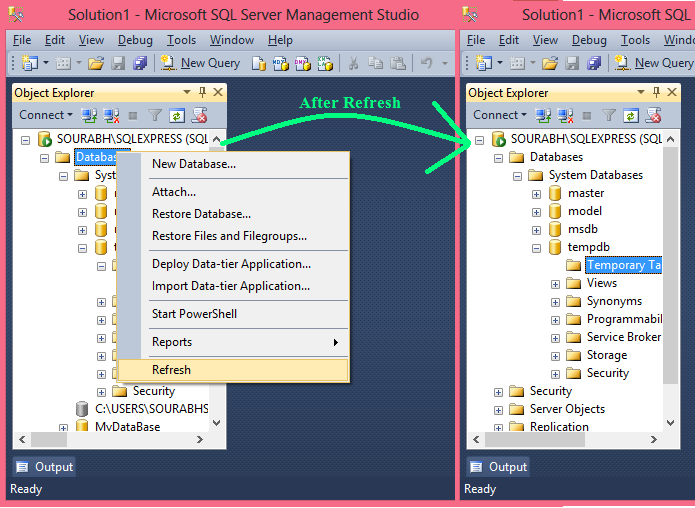Pin right Object Explorer with auto-hide pin
Viewport: 695px width, 508px height.
point(656,92)
